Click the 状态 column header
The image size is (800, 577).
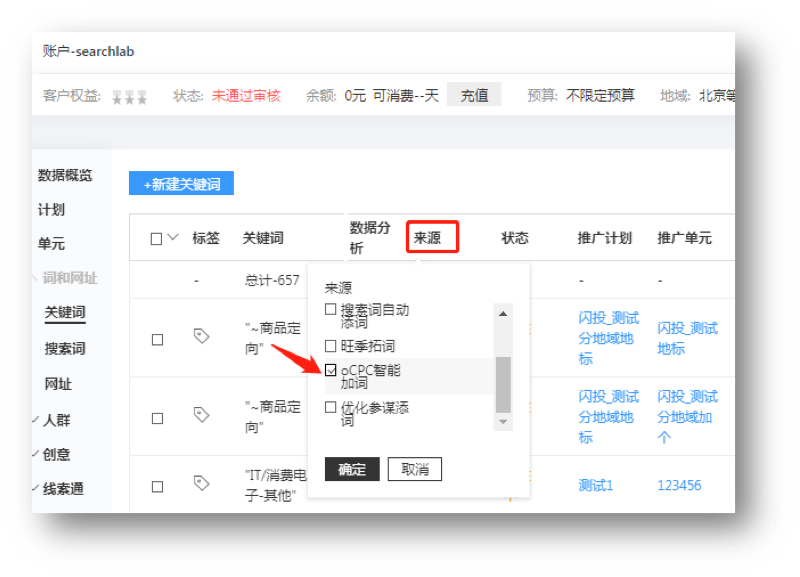[515, 238]
